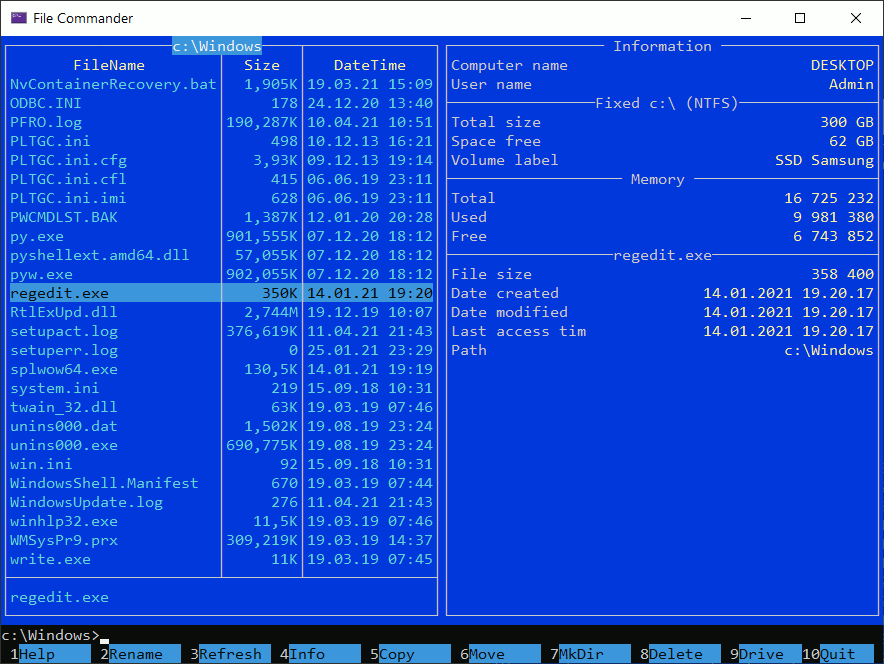Click the FileName column header
884x664 pixels.
click(x=109, y=65)
